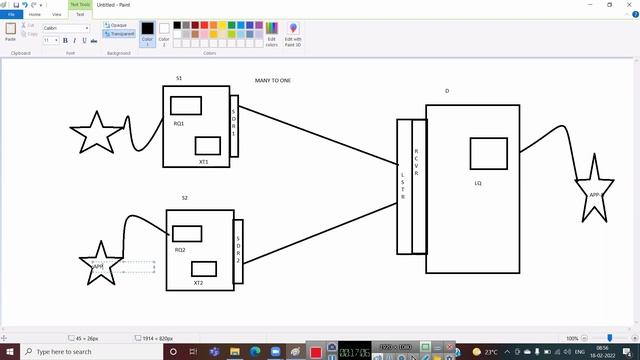Toggle Strikethrough text formatting
Viewport: 640px width, 360px height.
pos(94,40)
